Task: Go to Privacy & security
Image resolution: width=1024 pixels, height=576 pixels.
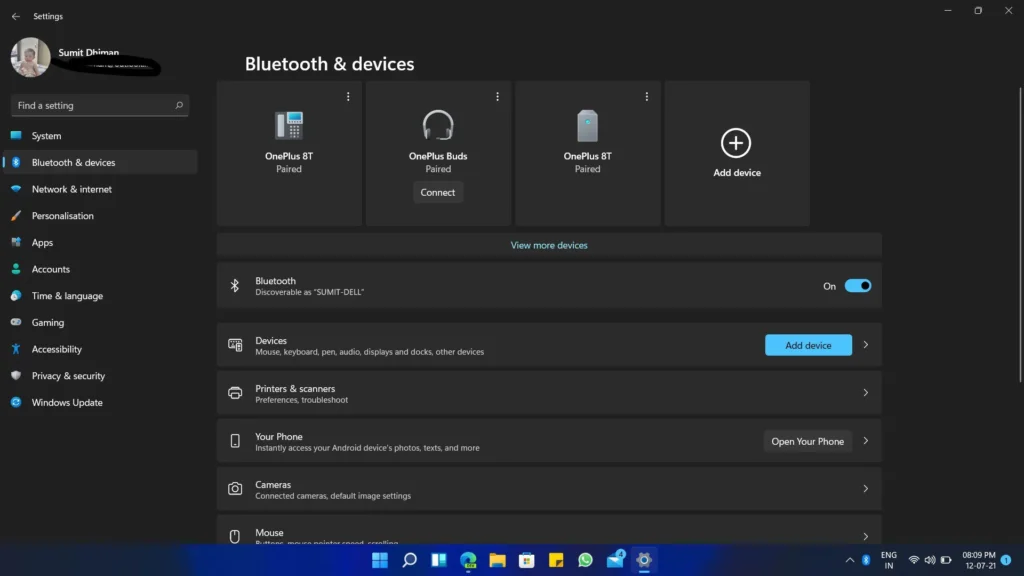Action: click(100, 376)
